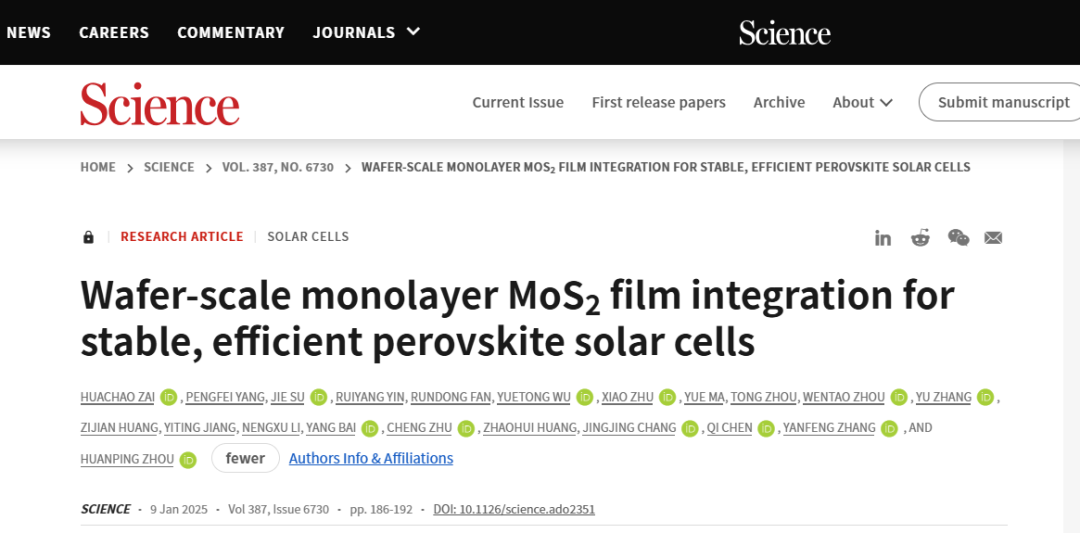The image size is (1080, 533).
Task: Click the lock access icon
Action: [x=89, y=237]
